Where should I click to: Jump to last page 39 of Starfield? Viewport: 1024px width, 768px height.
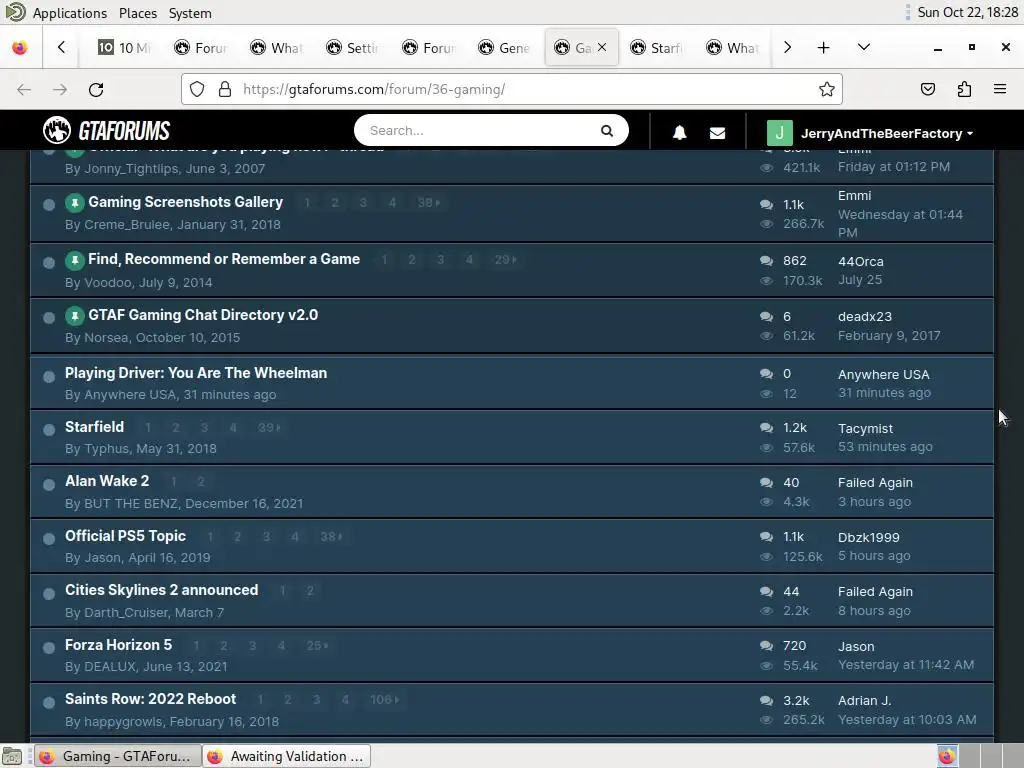[x=268, y=428]
